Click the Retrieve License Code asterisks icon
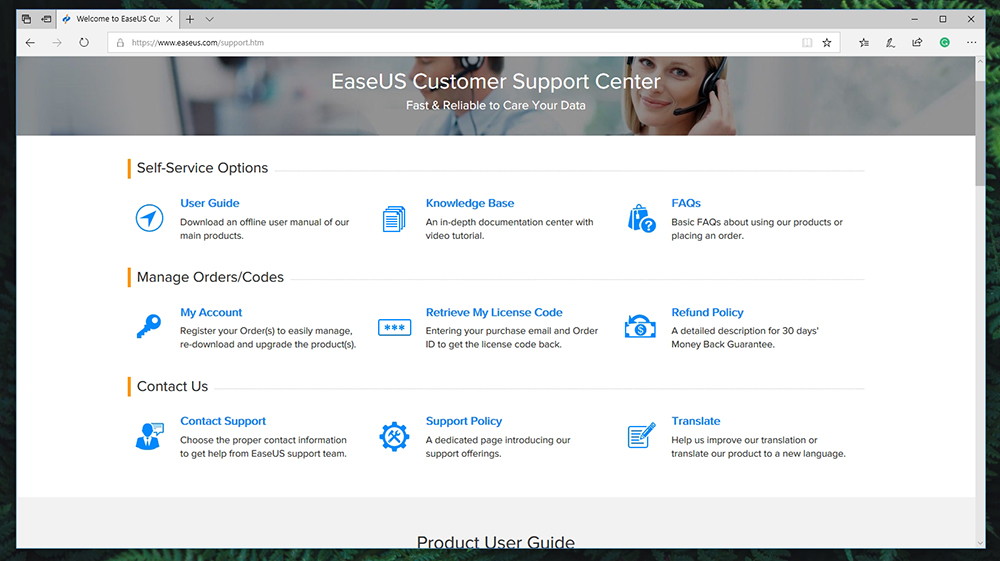The image size is (1000, 561). [x=394, y=328]
